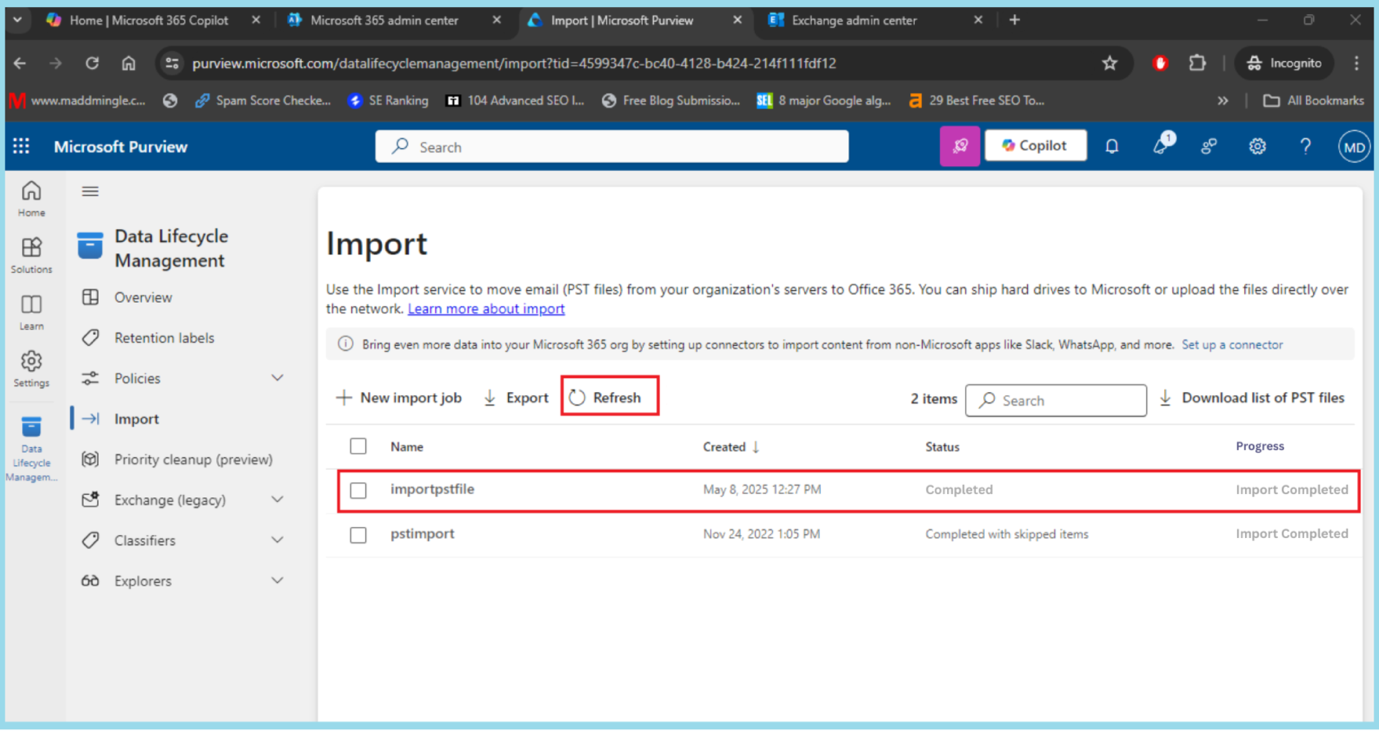1379x731 pixels.
Task: Click New import job
Action: [398, 398]
